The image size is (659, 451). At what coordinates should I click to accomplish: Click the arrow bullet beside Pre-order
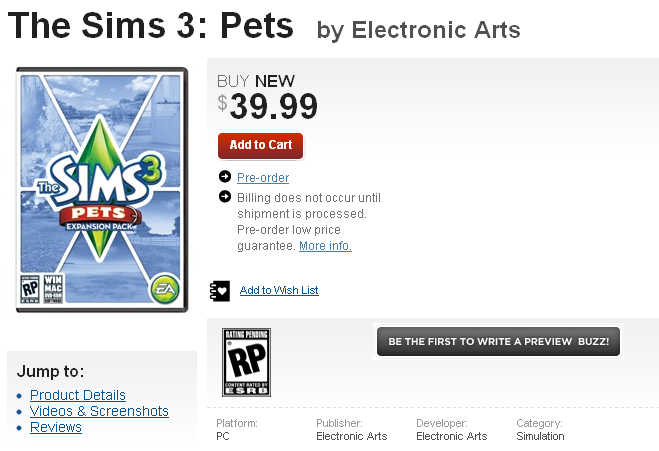225,178
